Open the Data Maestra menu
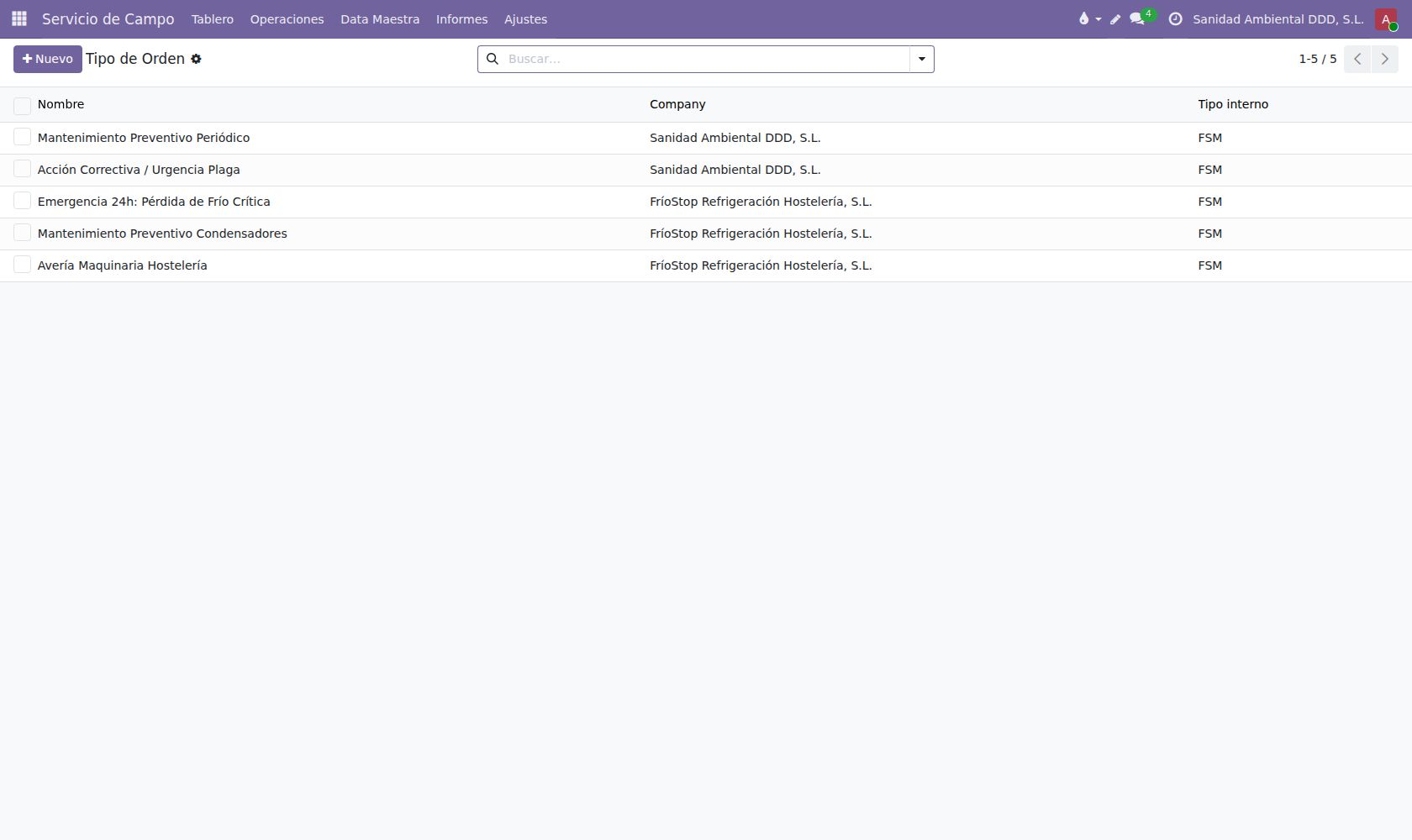Screen dimensions: 1412x840 tap(380, 18)
